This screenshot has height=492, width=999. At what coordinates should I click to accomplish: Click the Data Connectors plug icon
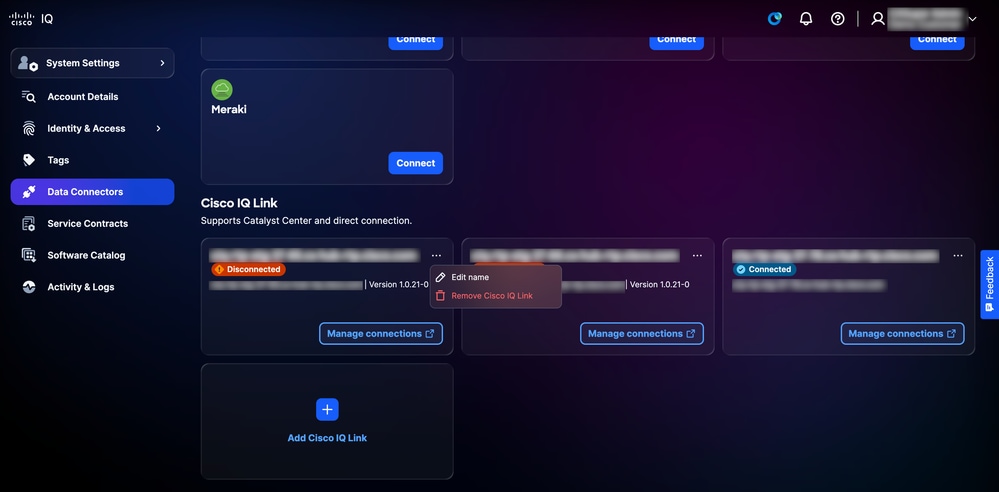29,192
